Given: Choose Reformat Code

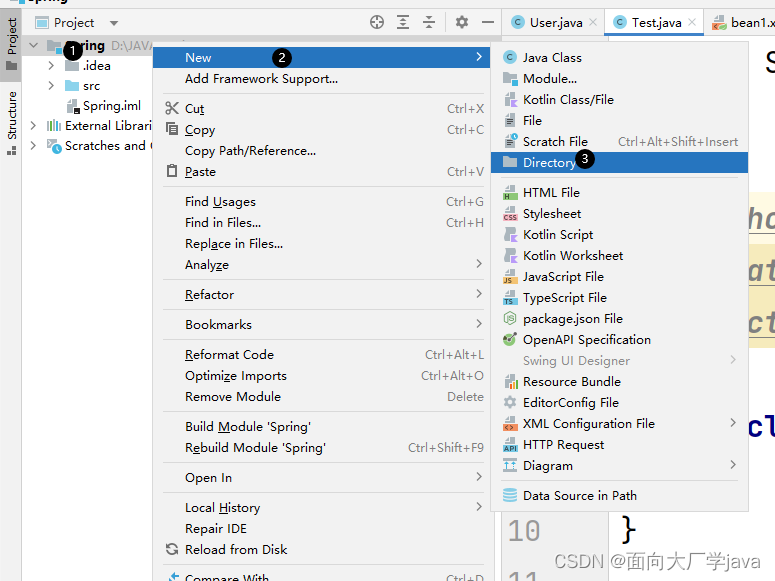Looking at the screenshot, I should click(323, 355).
